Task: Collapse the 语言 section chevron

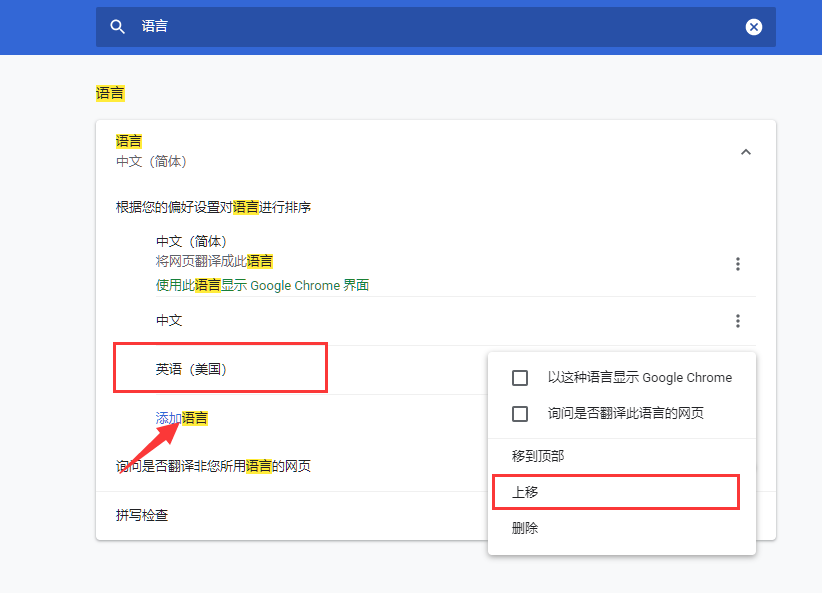Action: [745, 152]
